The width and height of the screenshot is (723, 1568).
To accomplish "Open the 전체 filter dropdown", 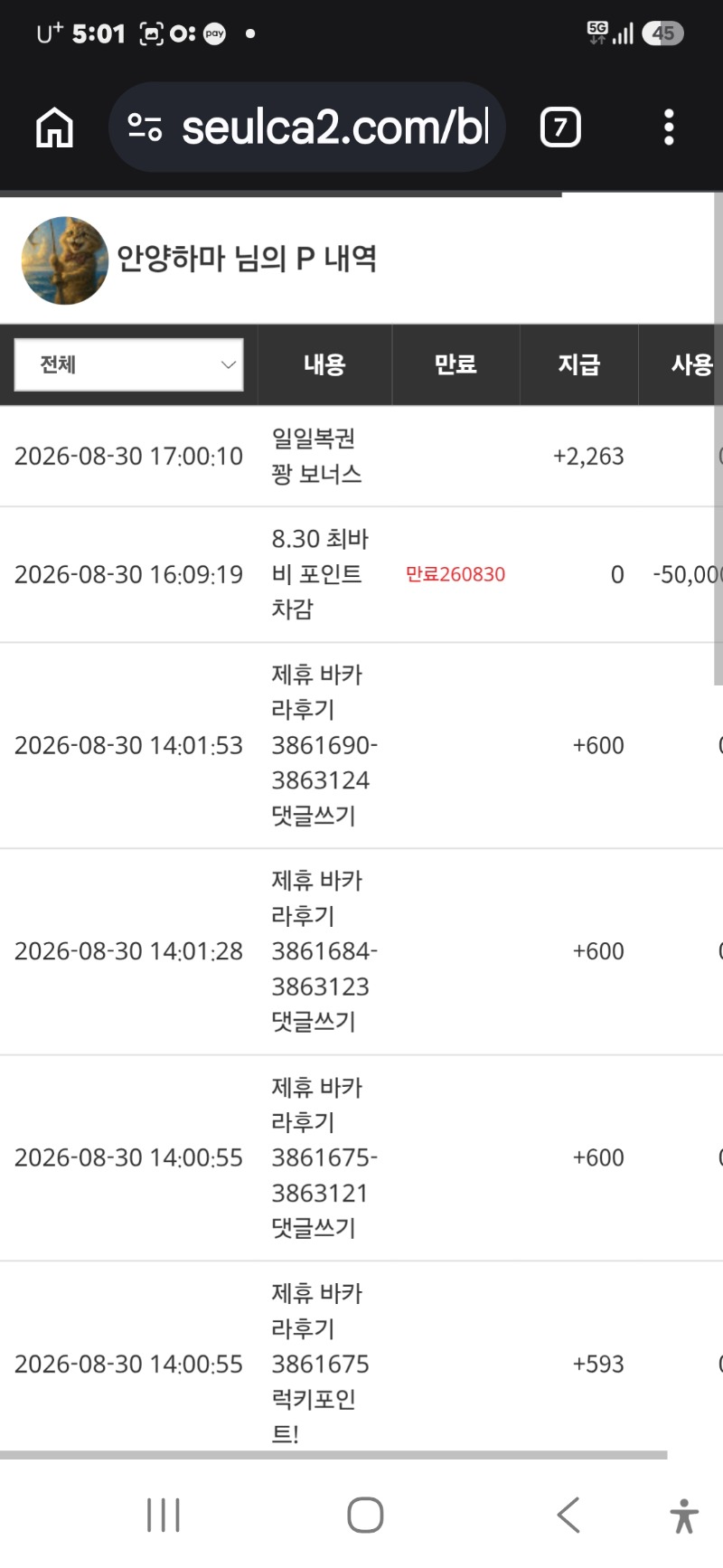I will pos(129,364).
